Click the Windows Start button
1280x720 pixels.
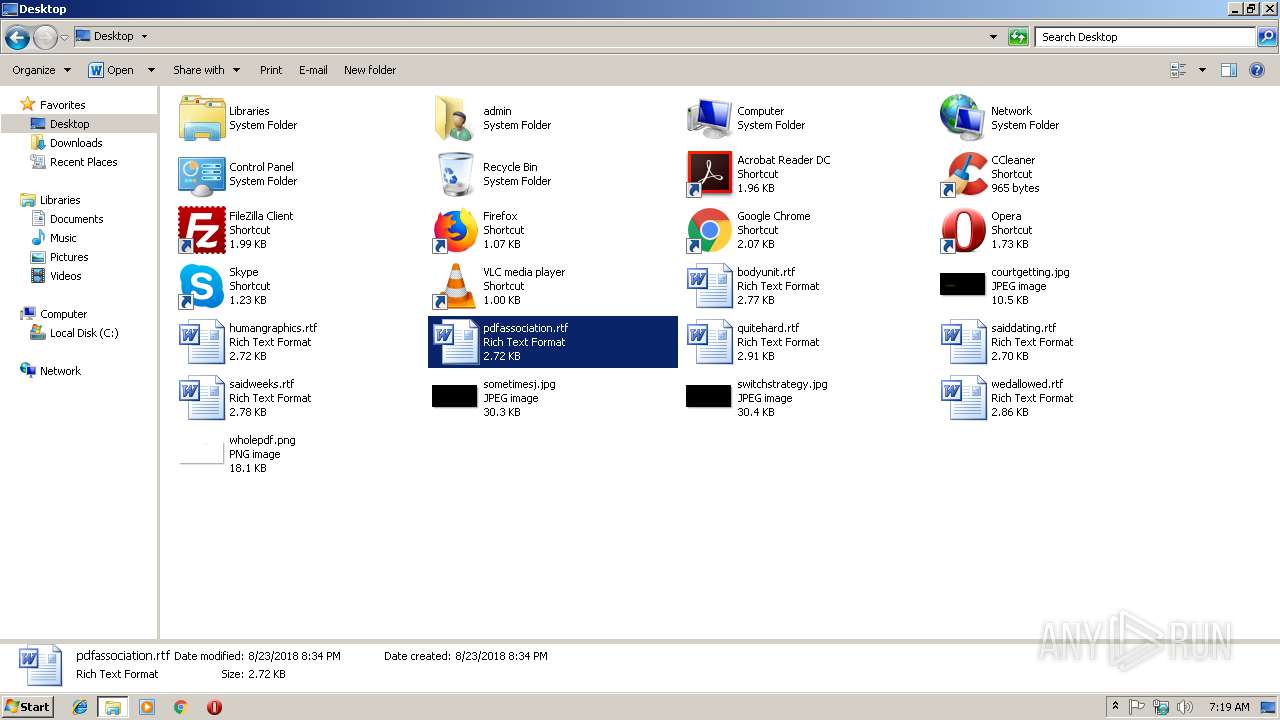28,706
